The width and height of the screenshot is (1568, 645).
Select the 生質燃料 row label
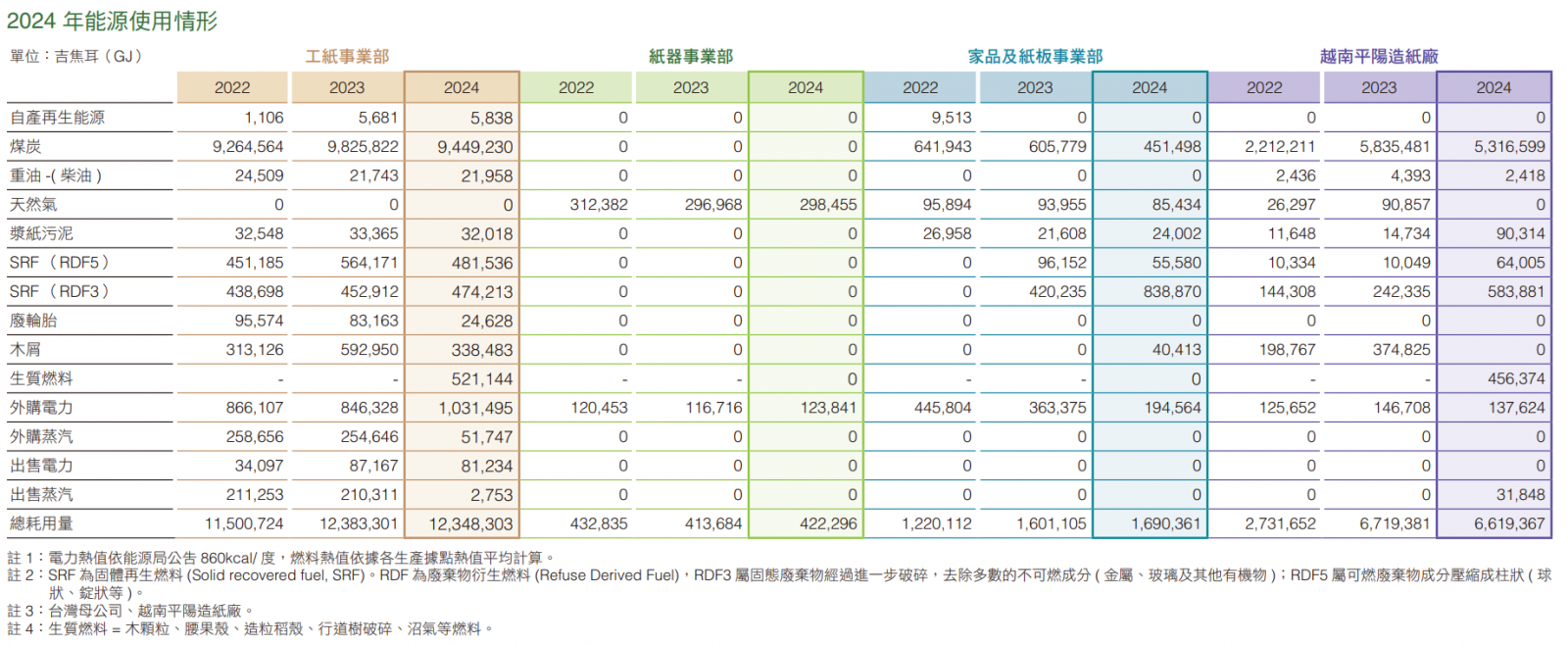(41, 378)
